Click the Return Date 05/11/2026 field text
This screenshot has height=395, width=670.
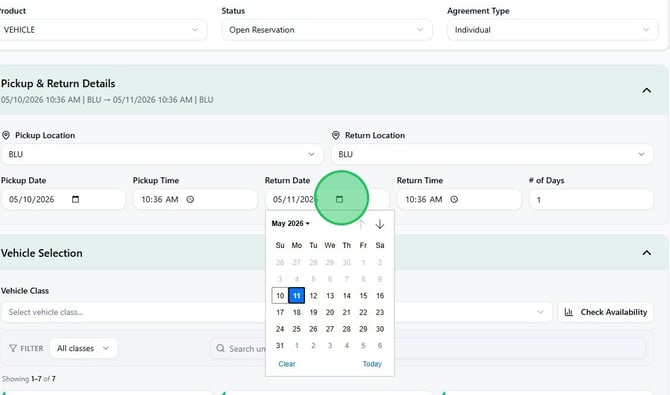pyautogui.click(x=295, y=199)
